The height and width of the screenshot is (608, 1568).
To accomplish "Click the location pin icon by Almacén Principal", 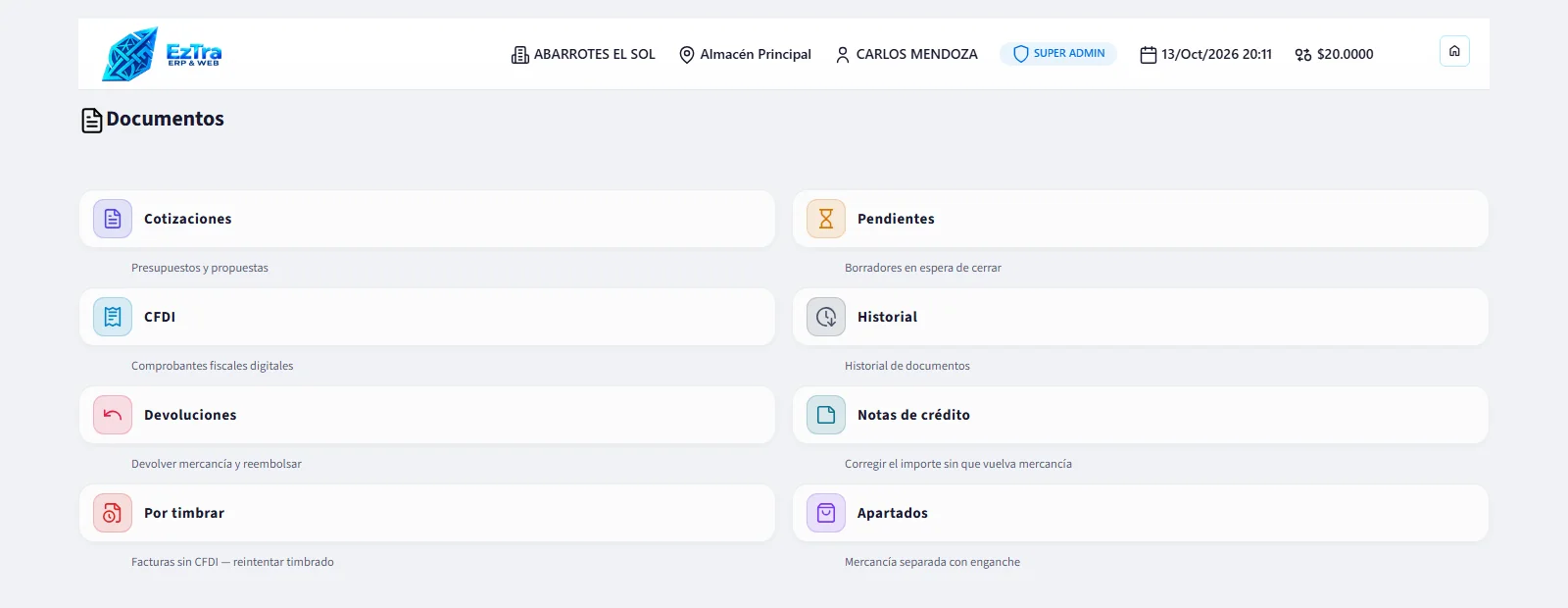I will [x=687, y=55].
